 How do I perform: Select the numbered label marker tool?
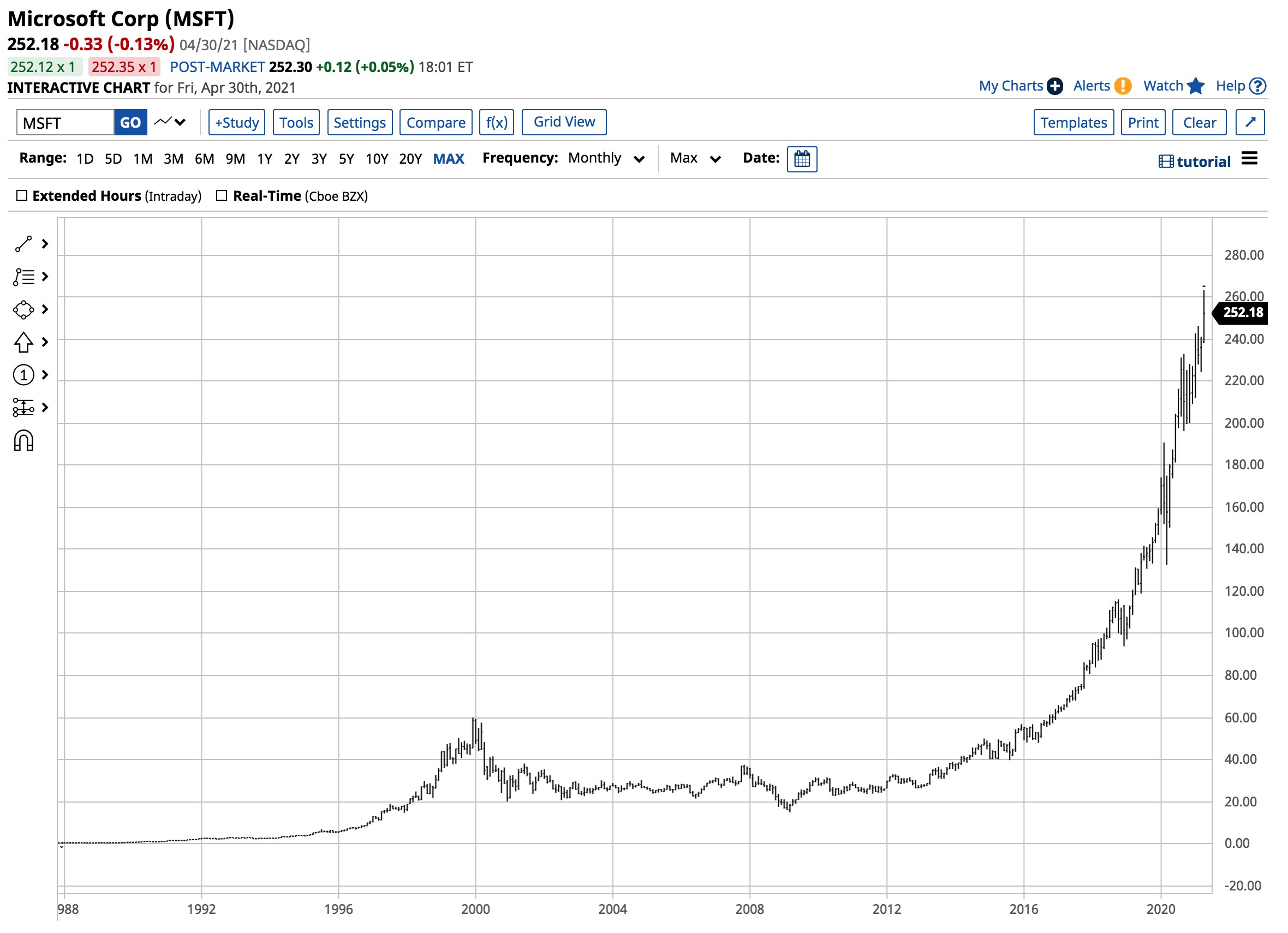pyautogui.click(x=23, y=376)
